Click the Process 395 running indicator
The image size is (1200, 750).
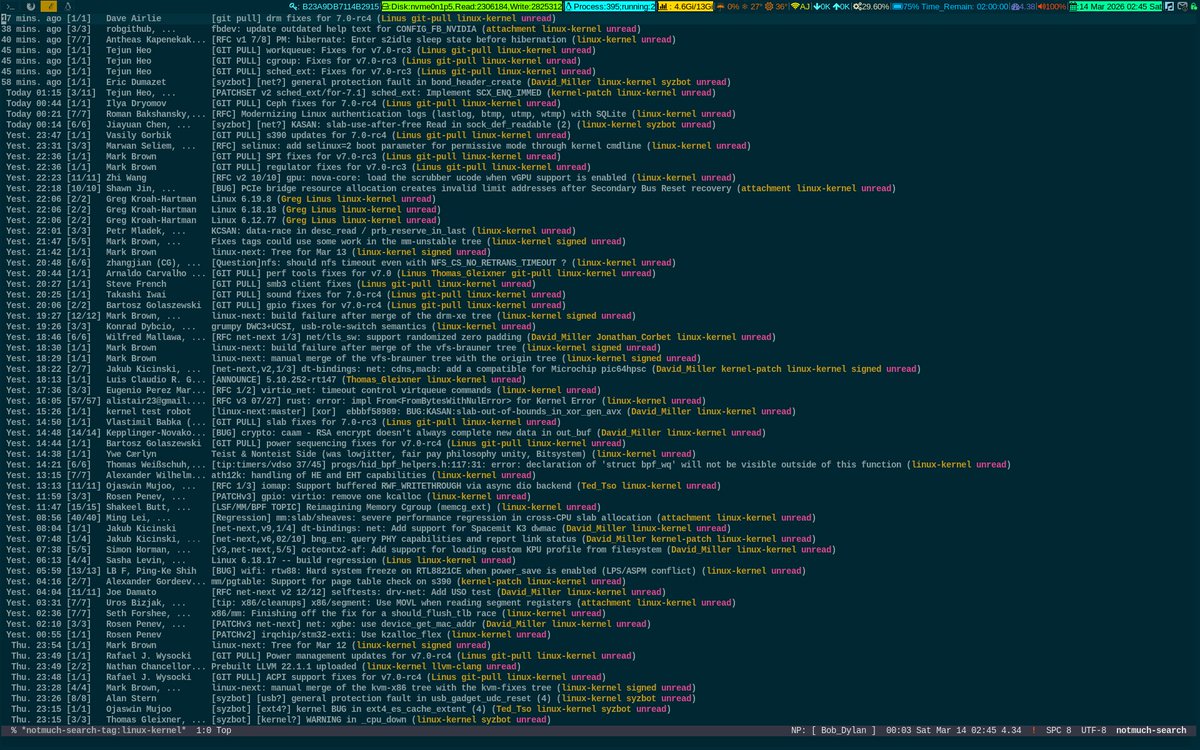(x=610, y=7)
